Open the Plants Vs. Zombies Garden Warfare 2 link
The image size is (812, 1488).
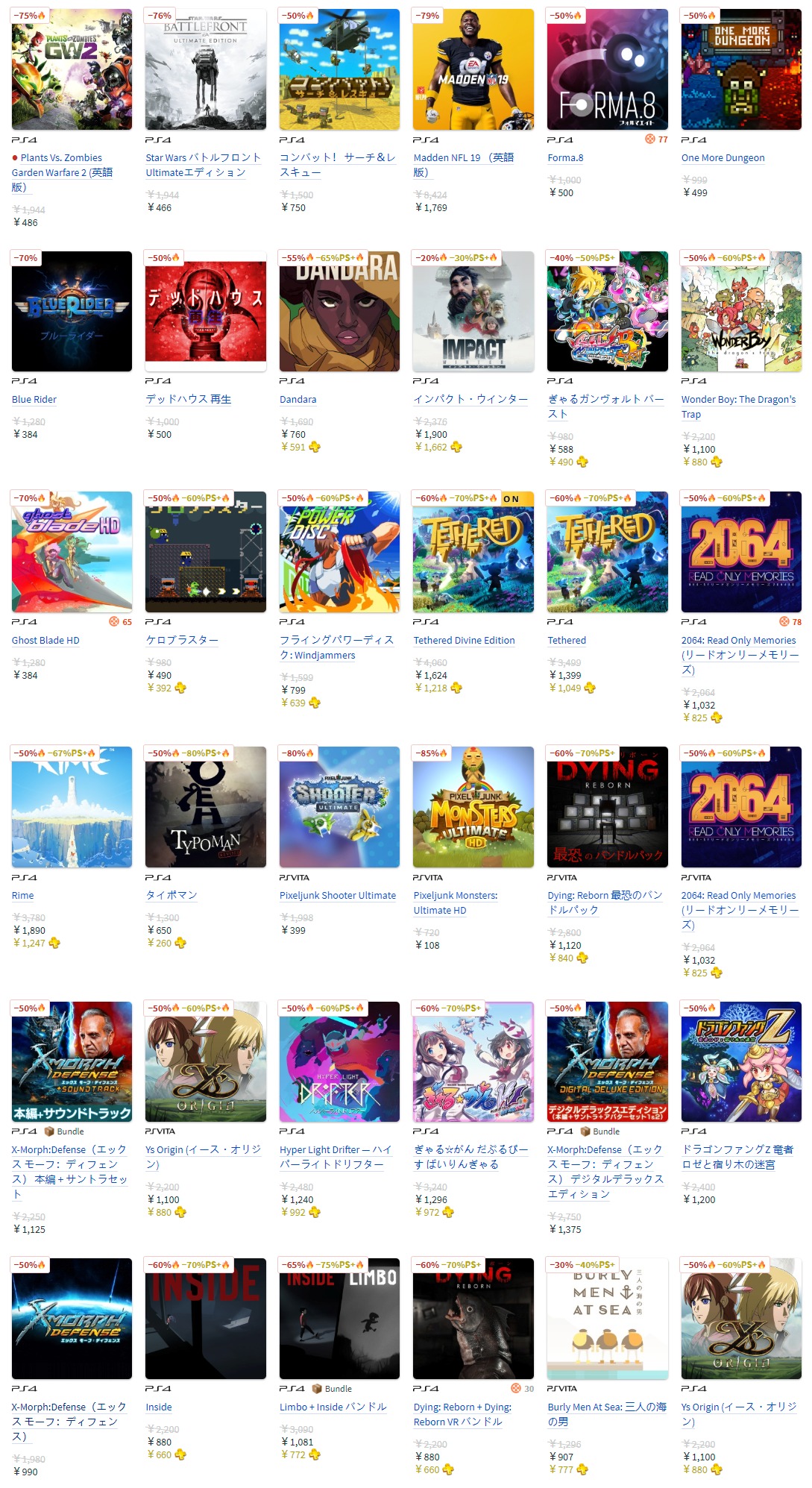62,172
